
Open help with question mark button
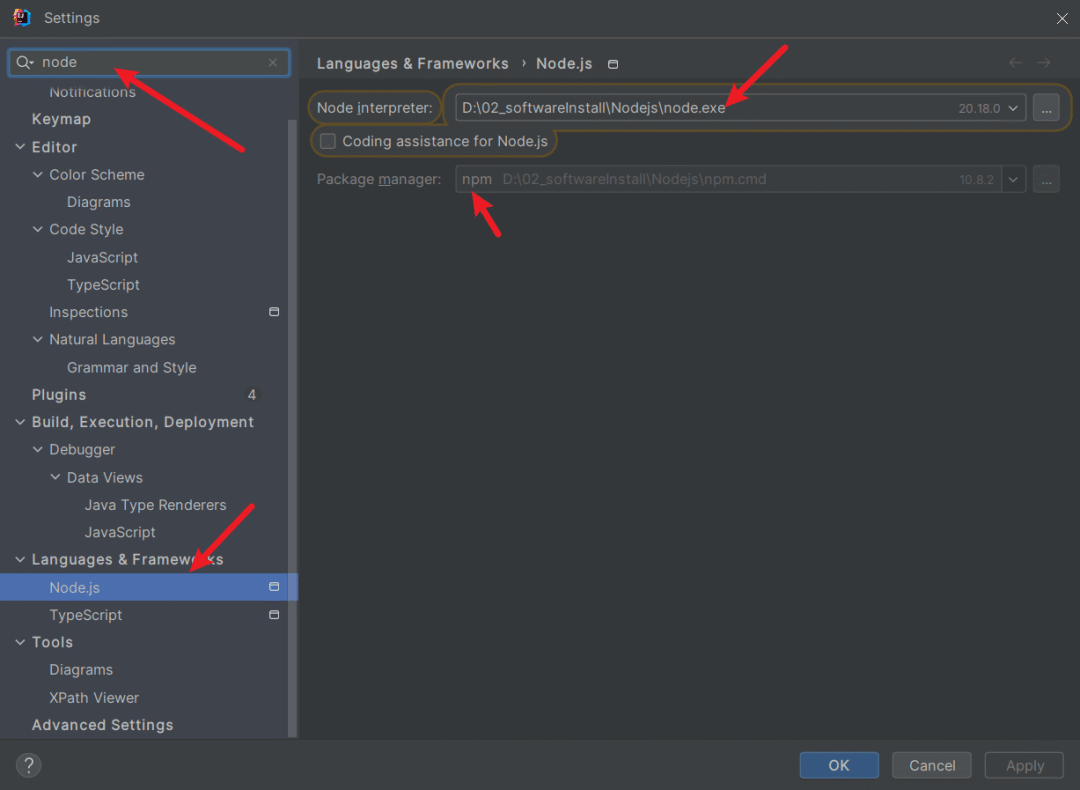pyautogui.click(x=28, y=765)
